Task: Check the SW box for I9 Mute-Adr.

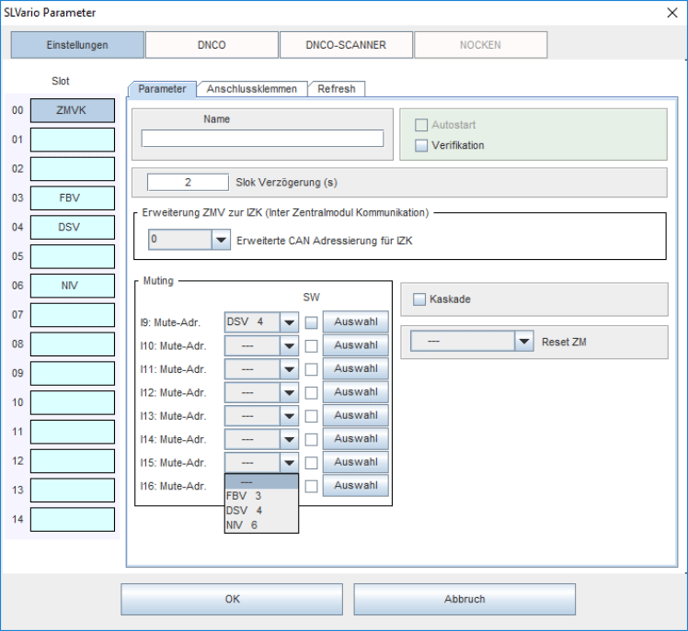Action: 312,322
